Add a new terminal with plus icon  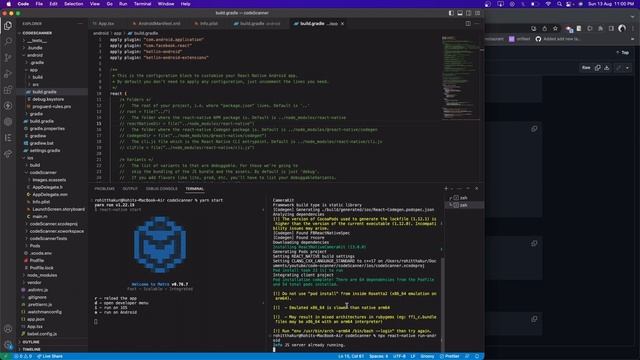[446, 189]
